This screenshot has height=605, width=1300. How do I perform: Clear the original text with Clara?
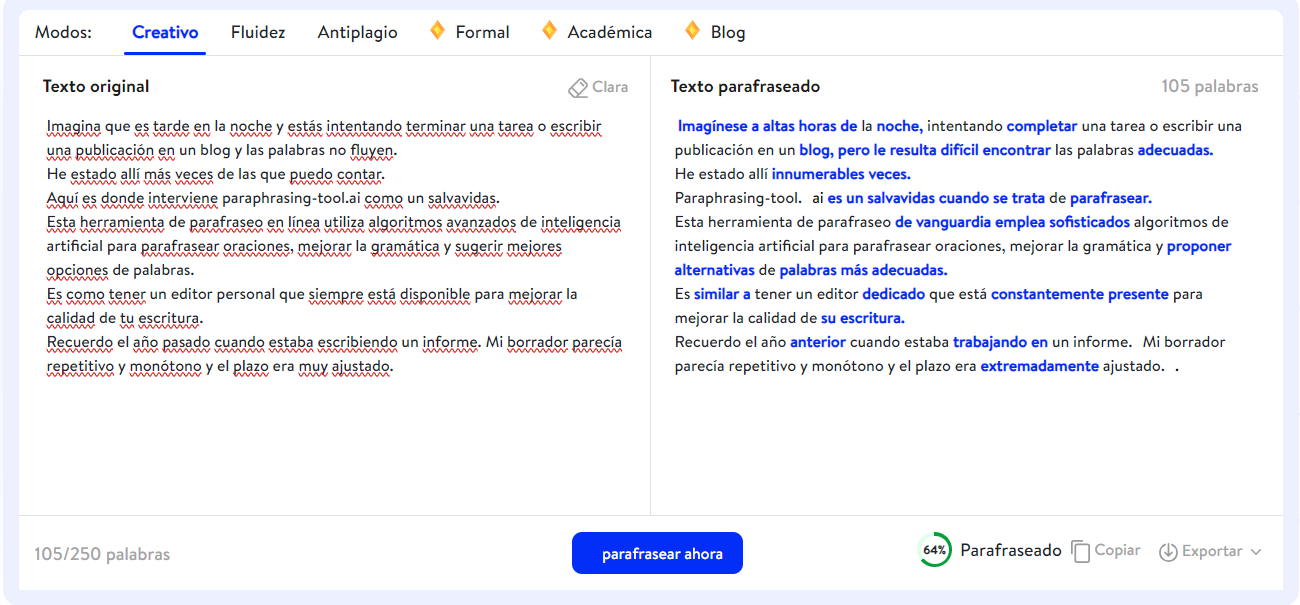[x=598, y=87]
